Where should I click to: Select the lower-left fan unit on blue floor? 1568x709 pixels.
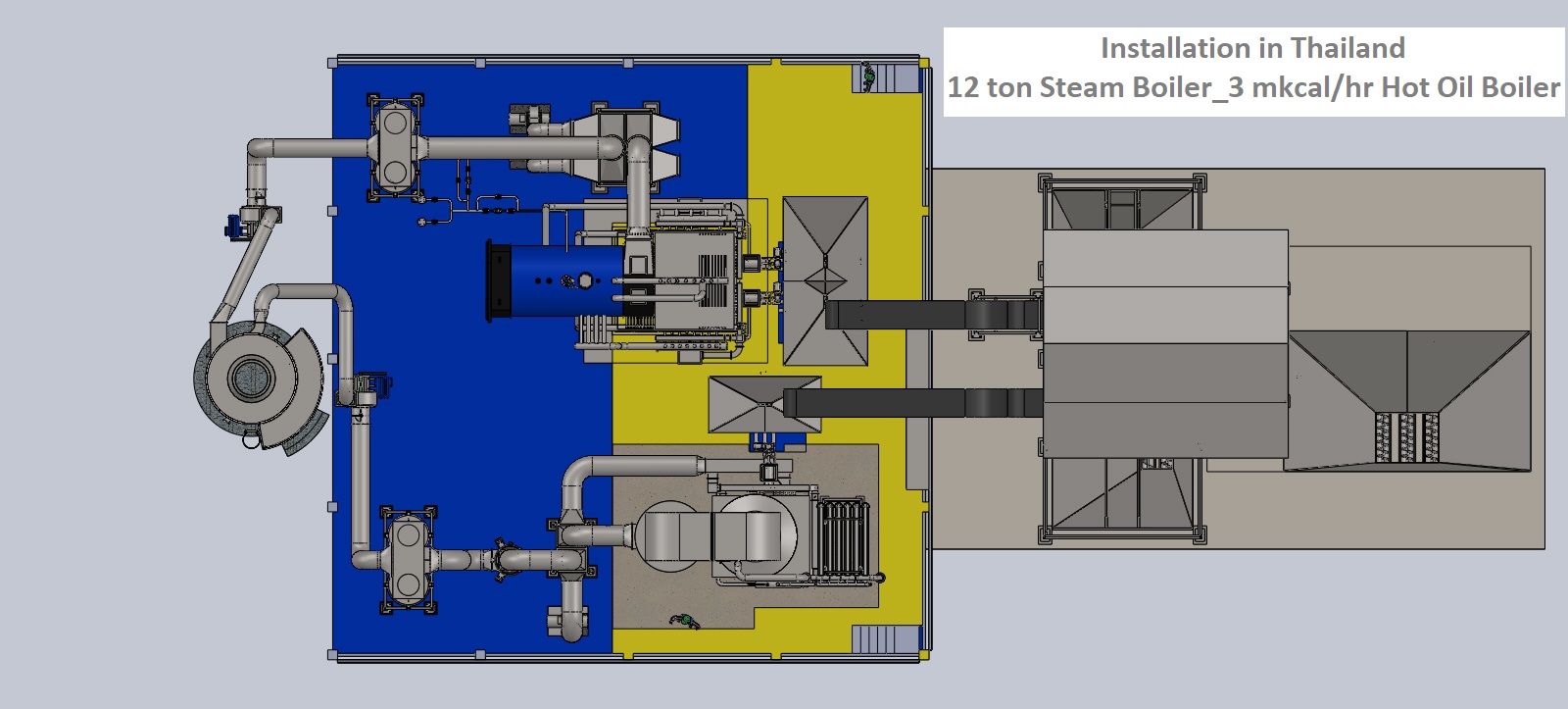click(x=406, y=561)
